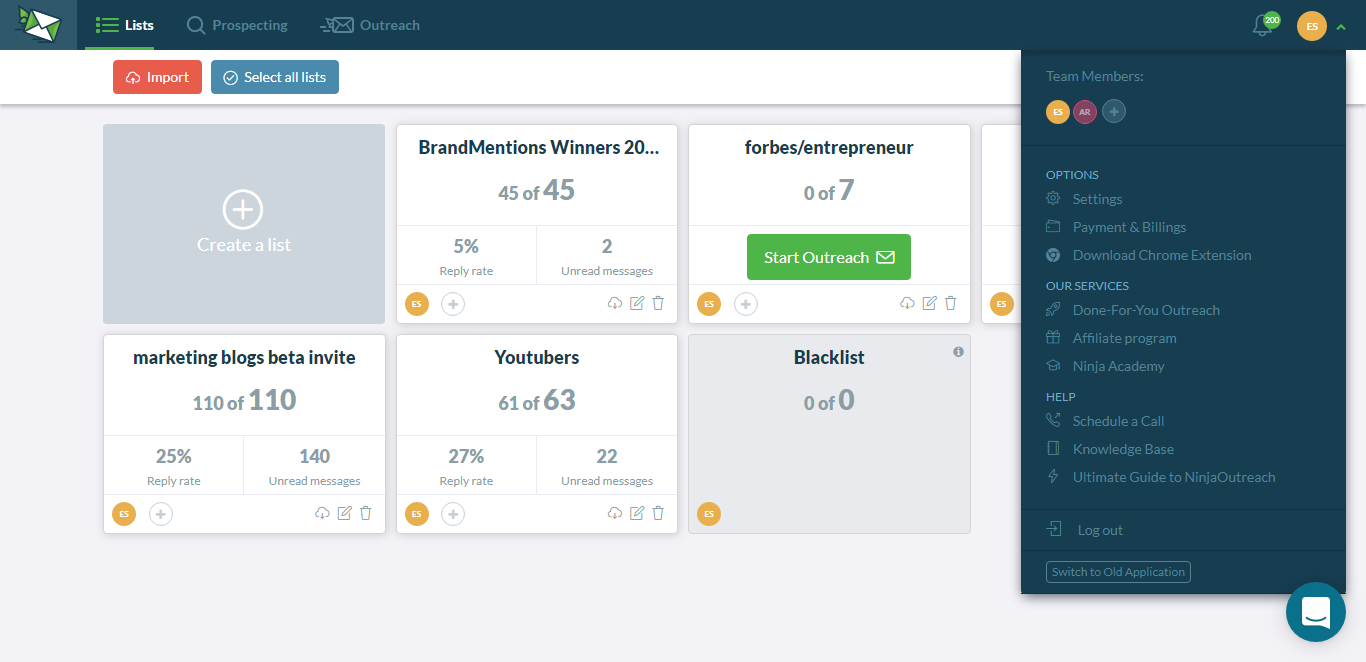Delete trash icon on forbes/entrepreneur card
The width and height of the screenshot is (1366, 662).
click(950, 303)
